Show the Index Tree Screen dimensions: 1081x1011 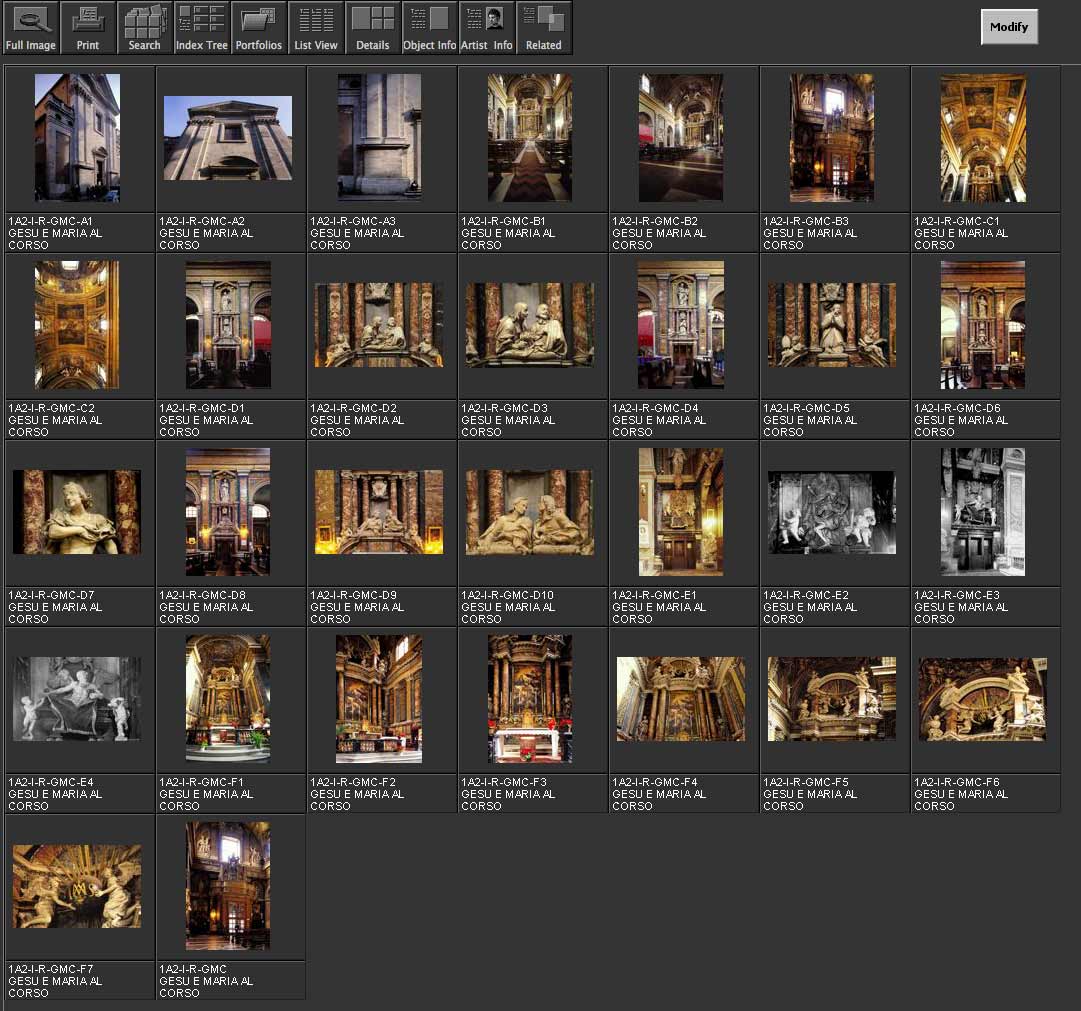click(x=201, y=28)
